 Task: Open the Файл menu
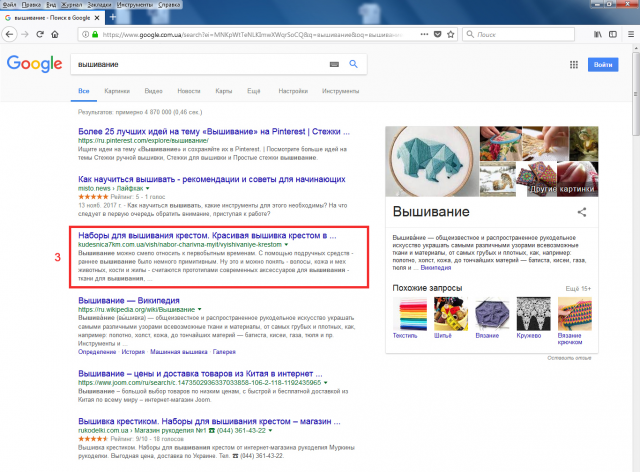pyautogui.click(x=9, y=4)
